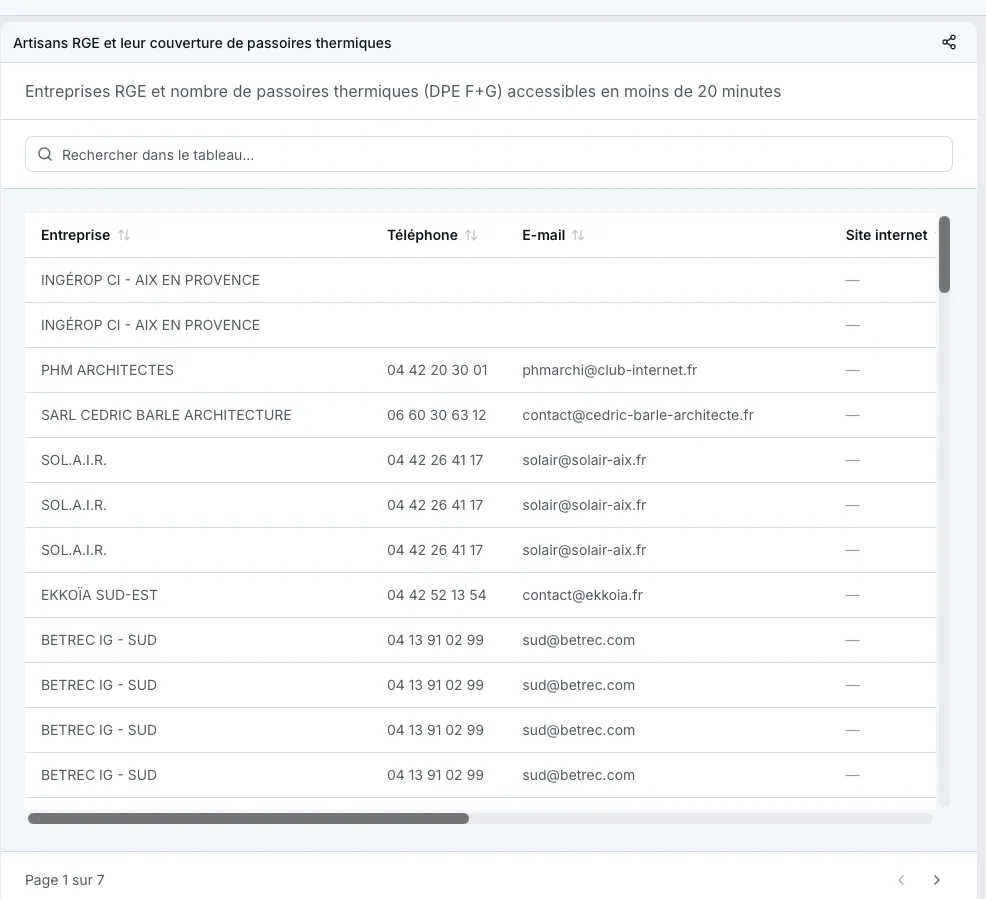The image size is (986, 899).
Task: Sort by Entreprise column arrows
Action: point(124,235)
